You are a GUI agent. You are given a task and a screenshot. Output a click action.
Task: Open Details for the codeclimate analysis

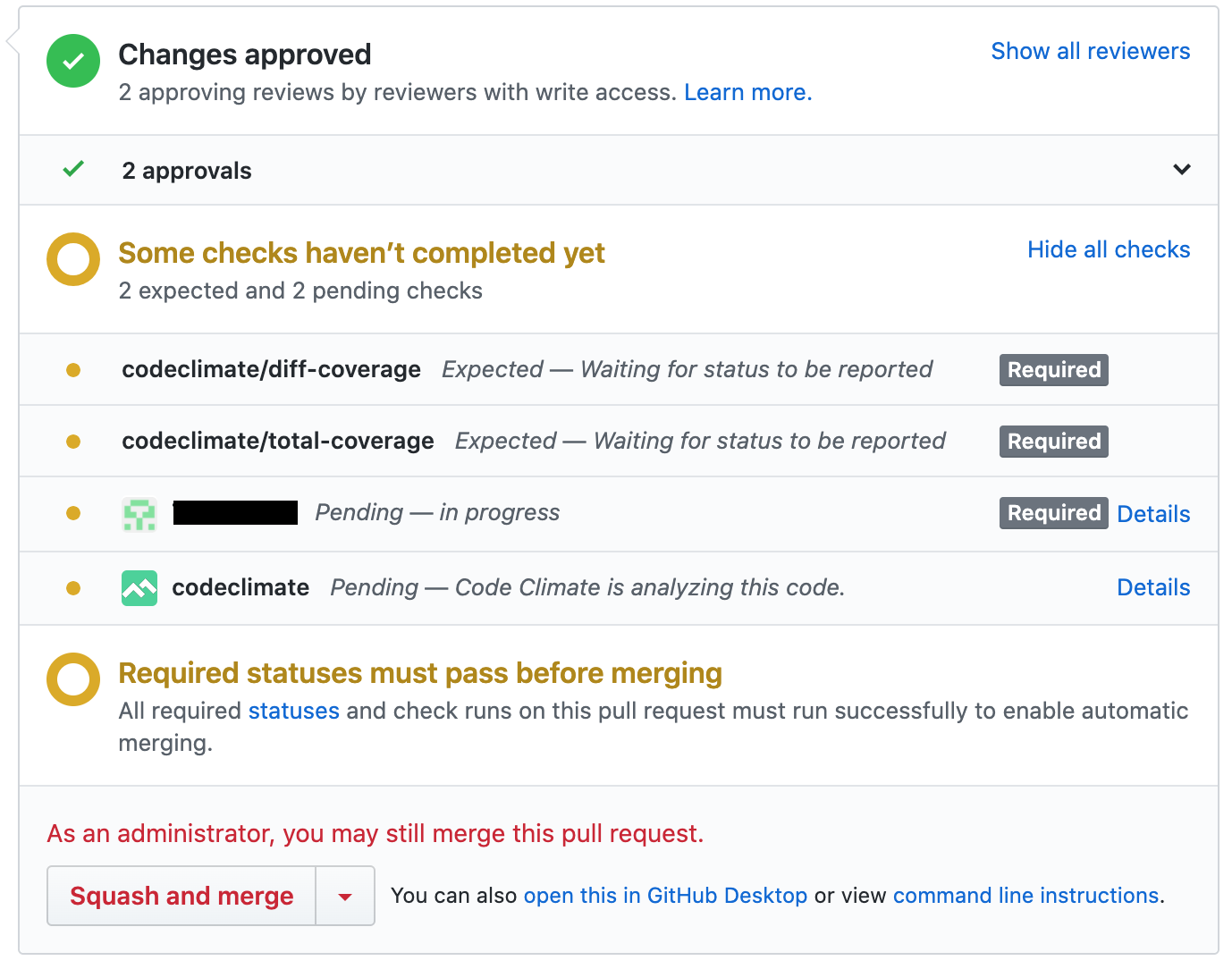click(x=1152, y=587)
